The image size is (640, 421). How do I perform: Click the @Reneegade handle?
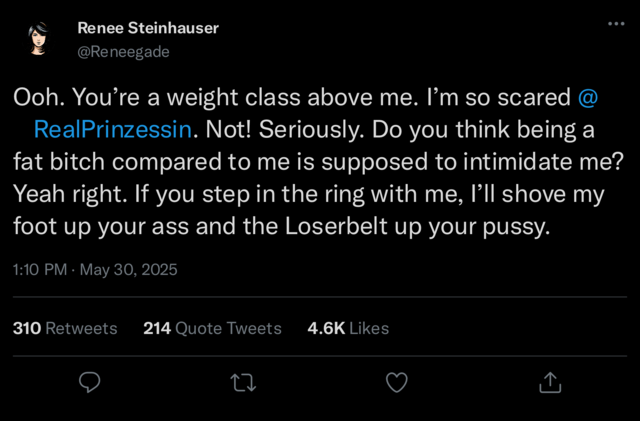(x=123, y=51)
